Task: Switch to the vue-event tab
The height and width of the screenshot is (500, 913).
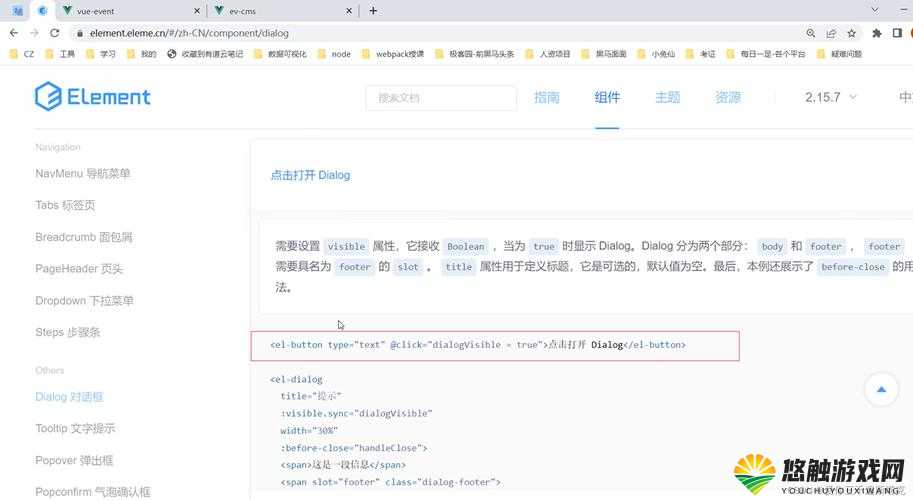Action: pyautogui.click(x=131, y=11)
